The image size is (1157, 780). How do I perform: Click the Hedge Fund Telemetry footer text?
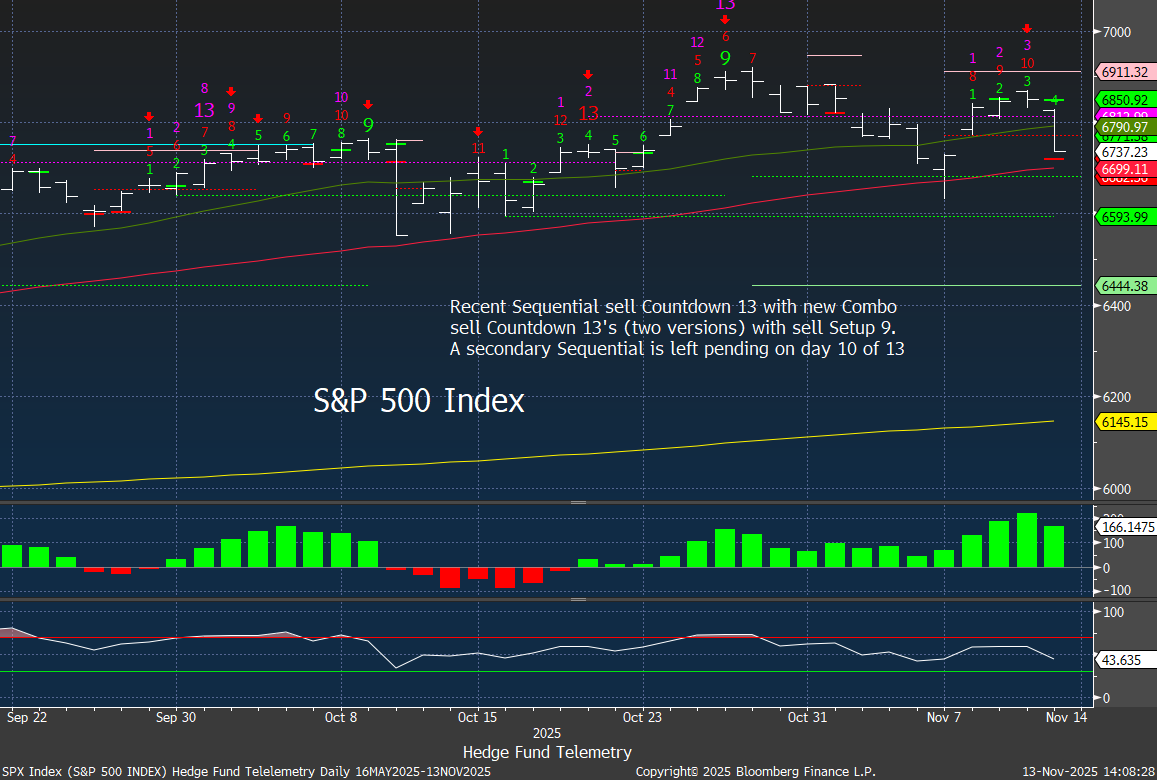click(547, 751)
